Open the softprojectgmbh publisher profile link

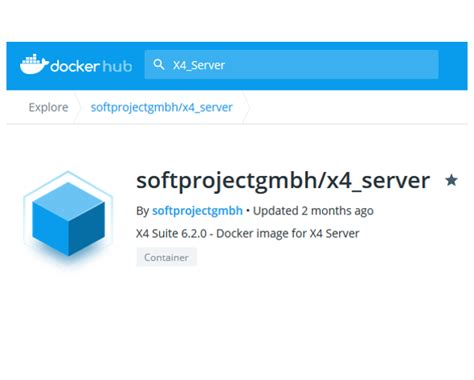[x=197, y=211]
